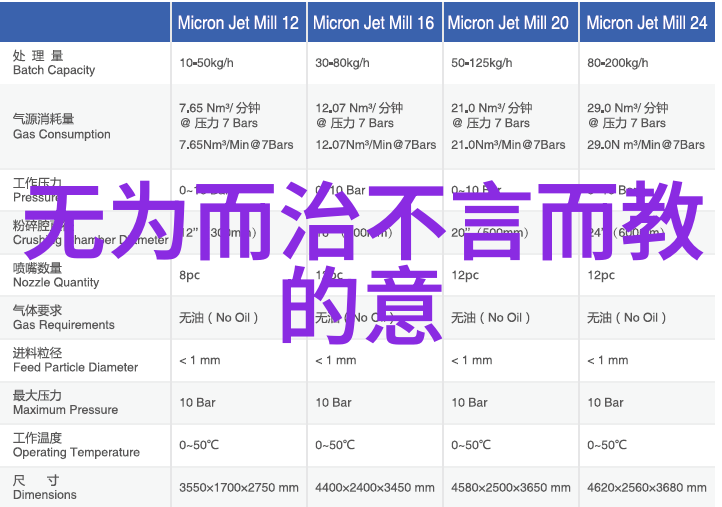Click 0~50℃ under Jet Mill 16
The width and height of the screenshot is (722, 507).
pyautogui.click(x=335, y=445)
